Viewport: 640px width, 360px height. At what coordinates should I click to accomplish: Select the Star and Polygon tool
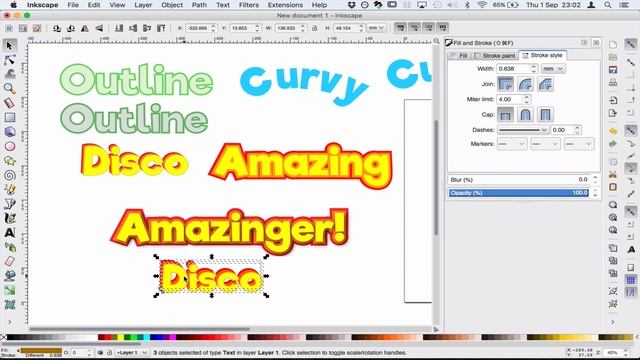(10, 161)
